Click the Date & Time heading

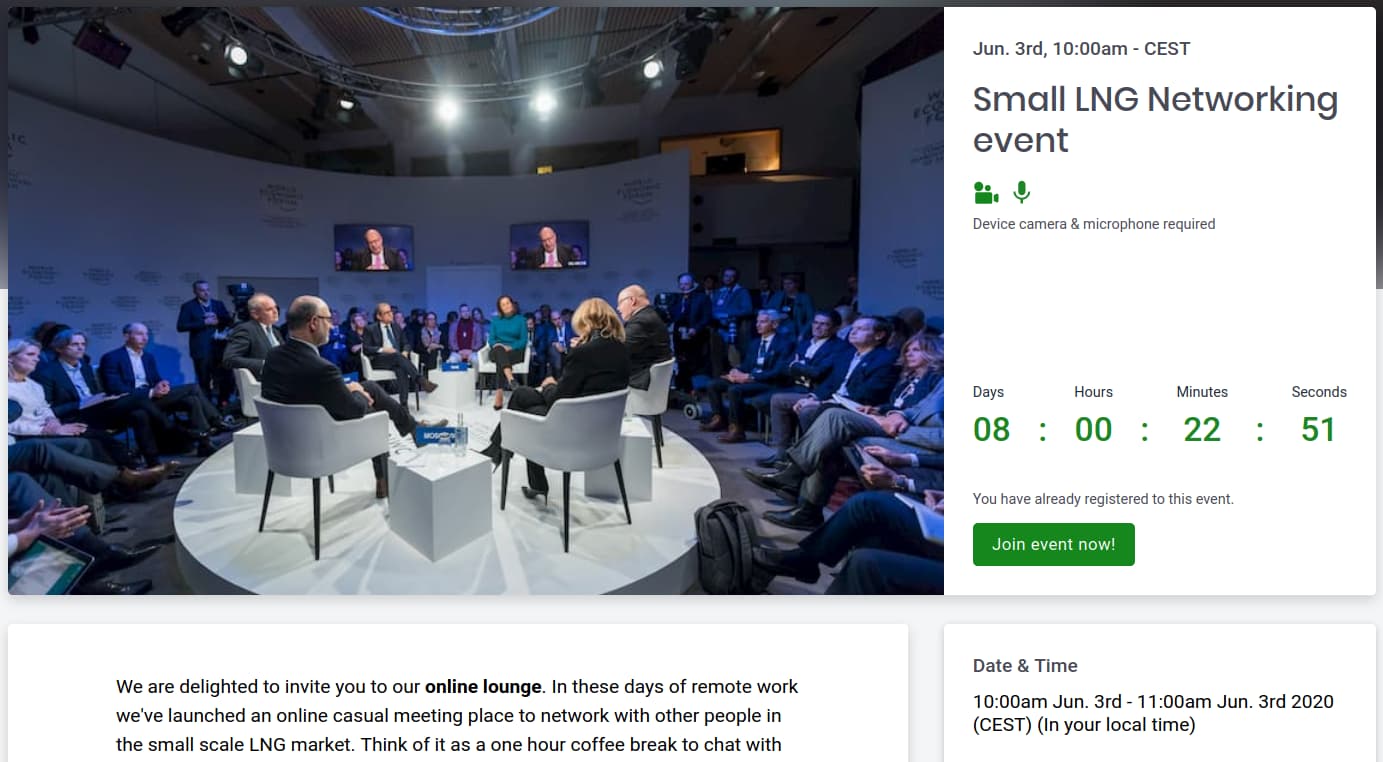point(1025,666)
